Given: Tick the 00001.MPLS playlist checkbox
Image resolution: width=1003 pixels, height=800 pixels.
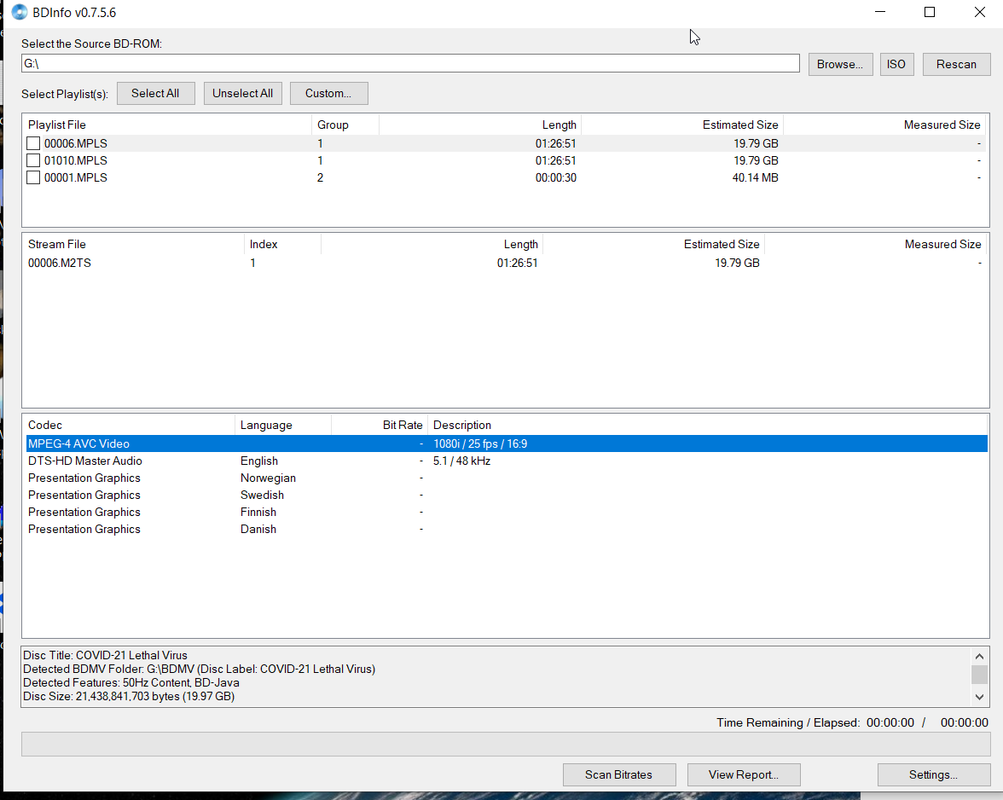Looking at the screenshot, I should [x=33, y=178].
